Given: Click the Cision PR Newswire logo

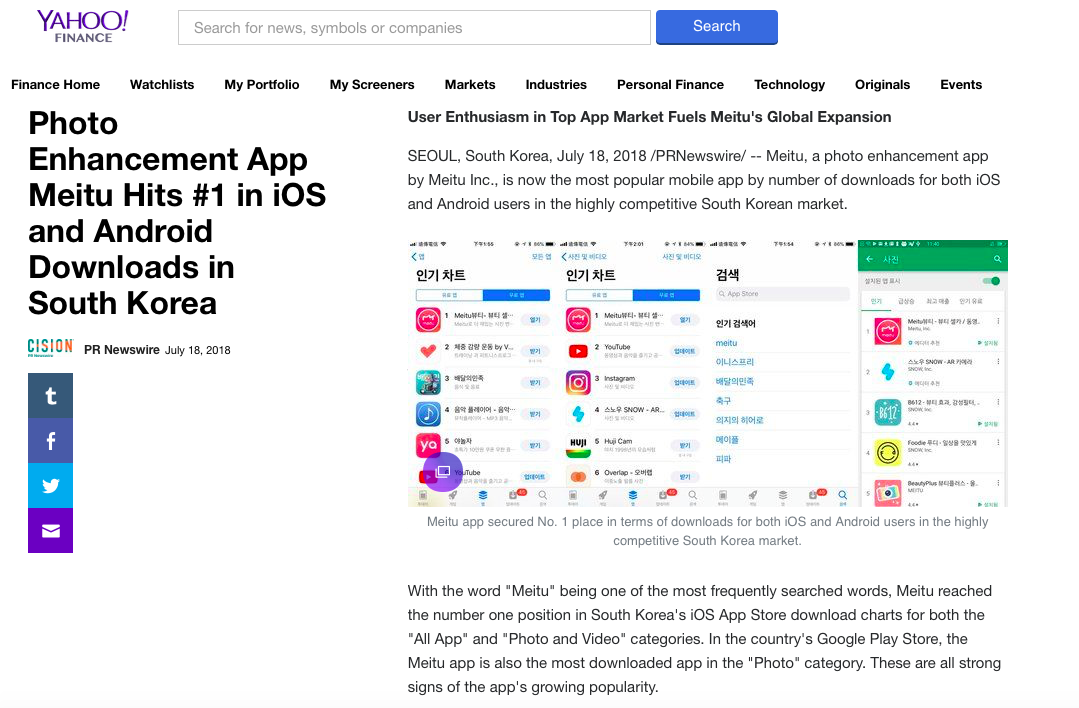Looking at the screenshot, I should tap(50, 348).
